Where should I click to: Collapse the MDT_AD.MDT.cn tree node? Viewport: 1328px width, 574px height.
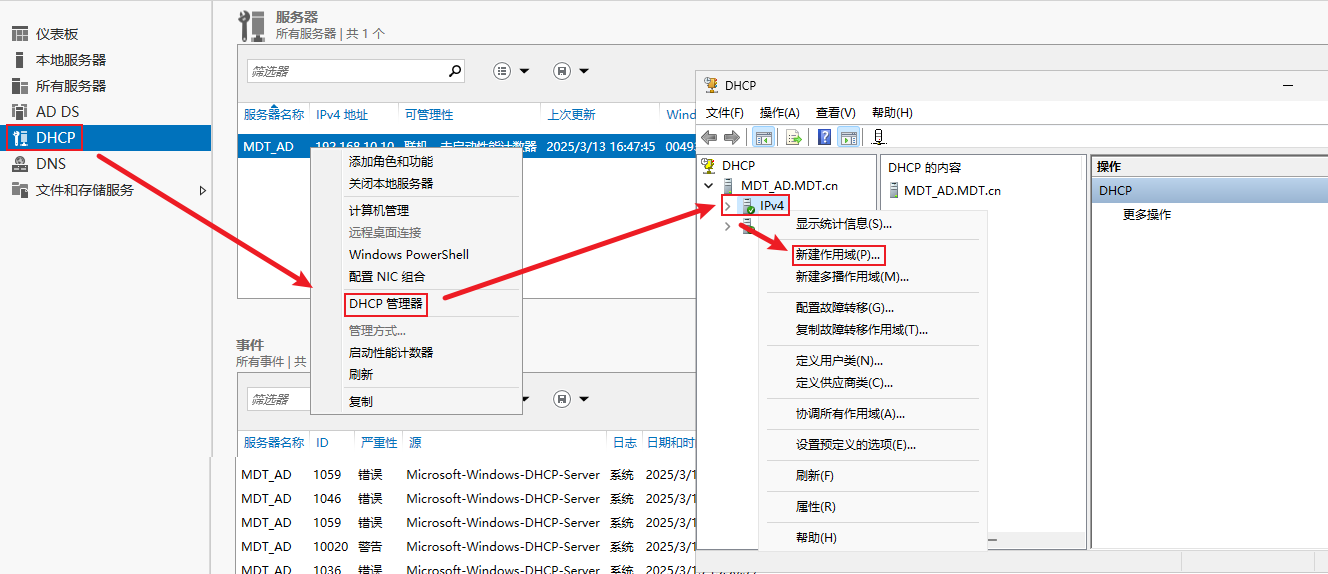coord(709,185)
